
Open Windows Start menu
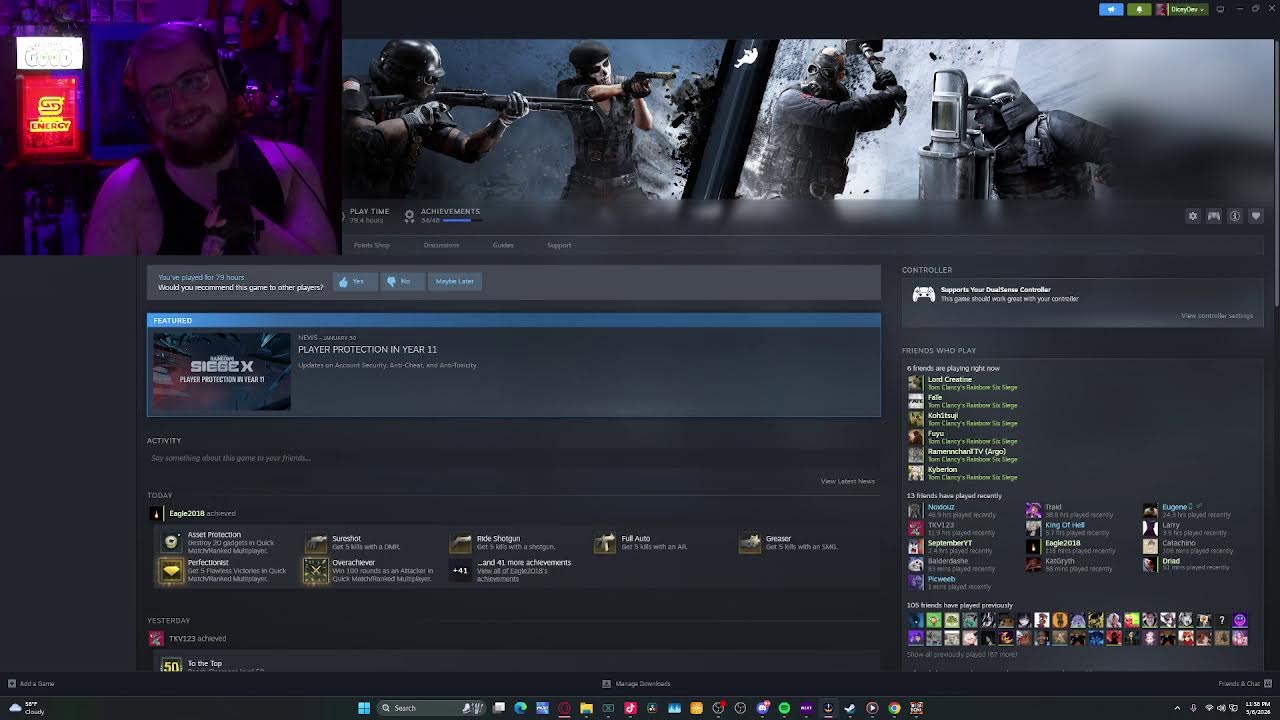[364, 708]
